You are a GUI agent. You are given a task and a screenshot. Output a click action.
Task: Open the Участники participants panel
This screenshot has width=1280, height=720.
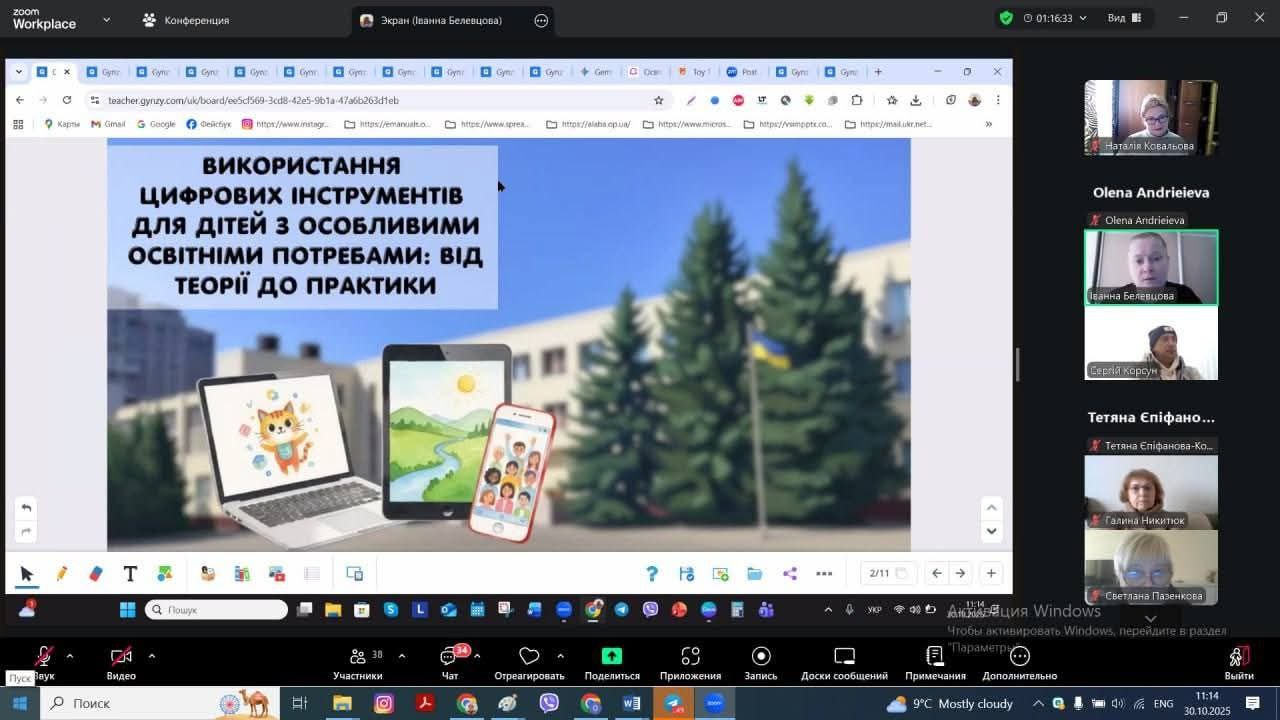pos(357,657)
